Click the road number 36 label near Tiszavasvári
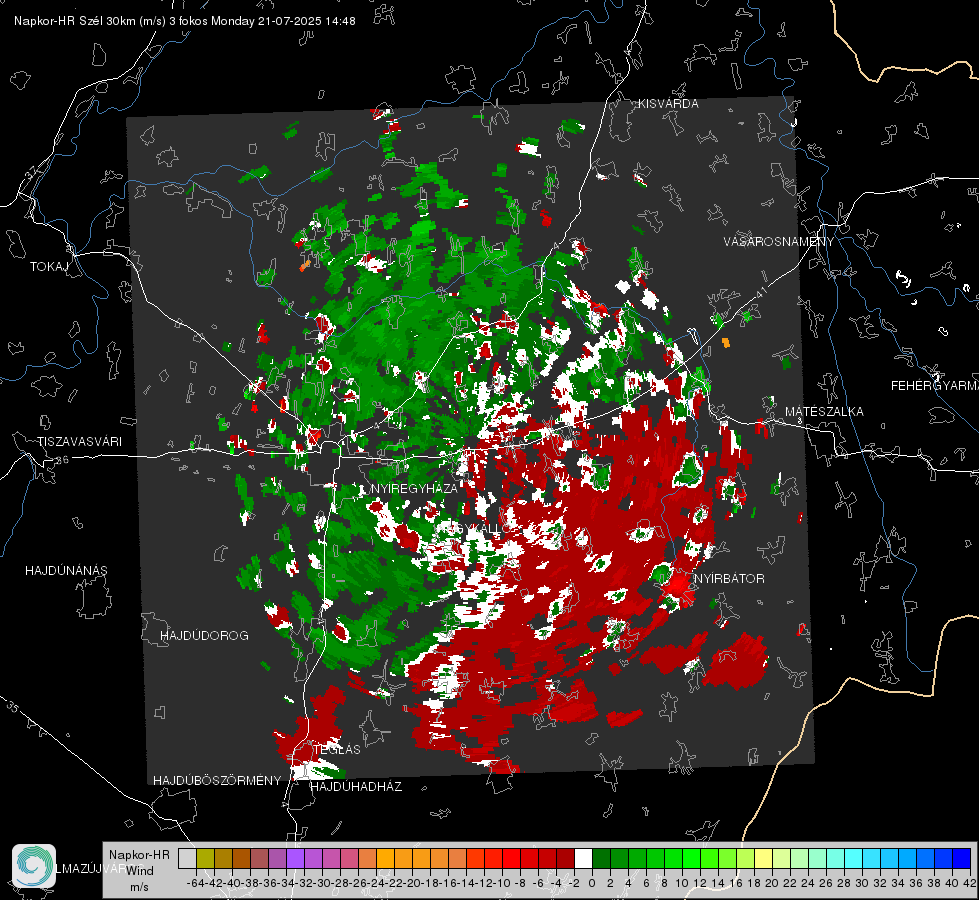Image resolution: width=979 pixels, height=900 pixels. 62,460
